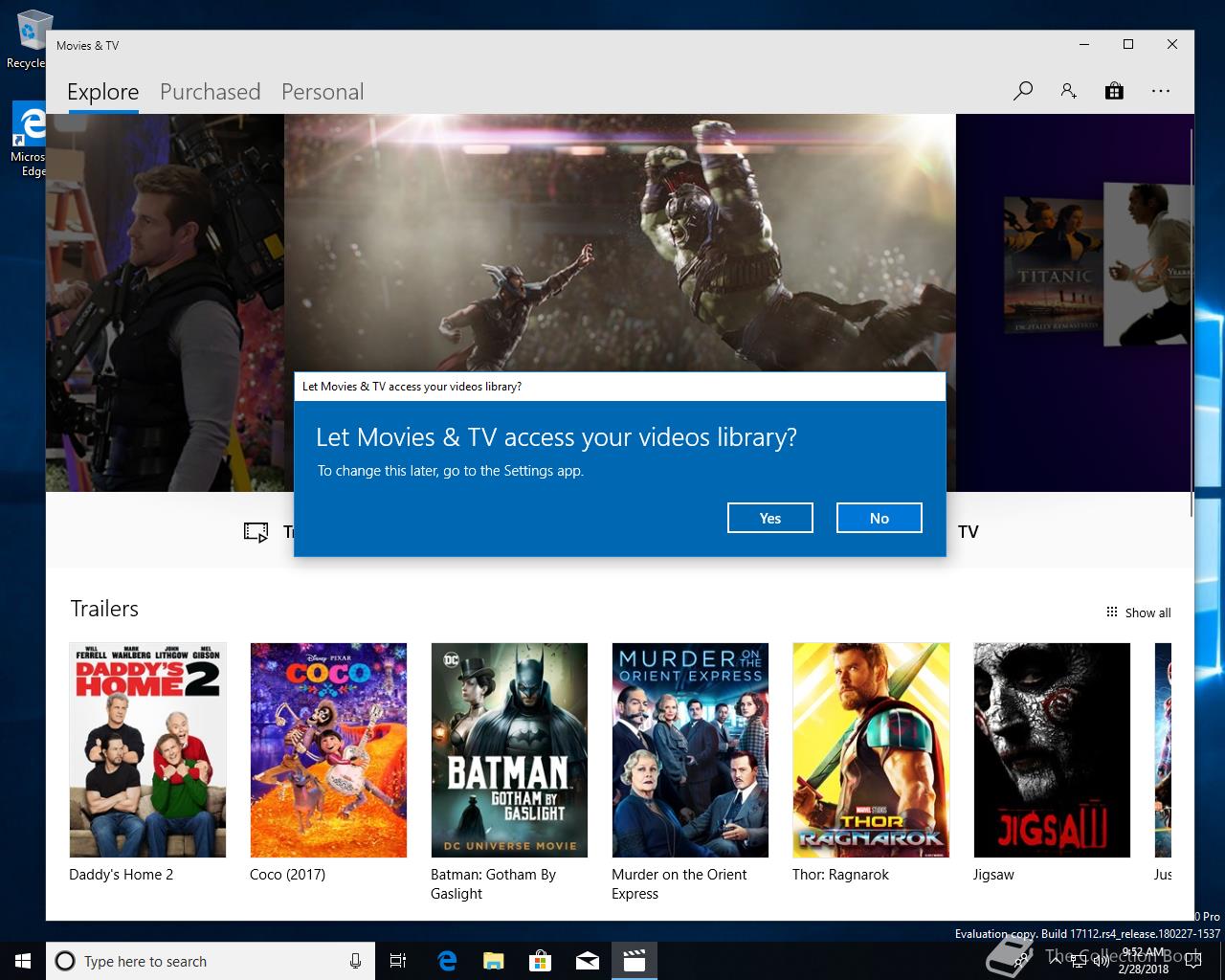Open the Batman Gotham By Gaslight poster

pyautogui.click(x=509, y=750)
